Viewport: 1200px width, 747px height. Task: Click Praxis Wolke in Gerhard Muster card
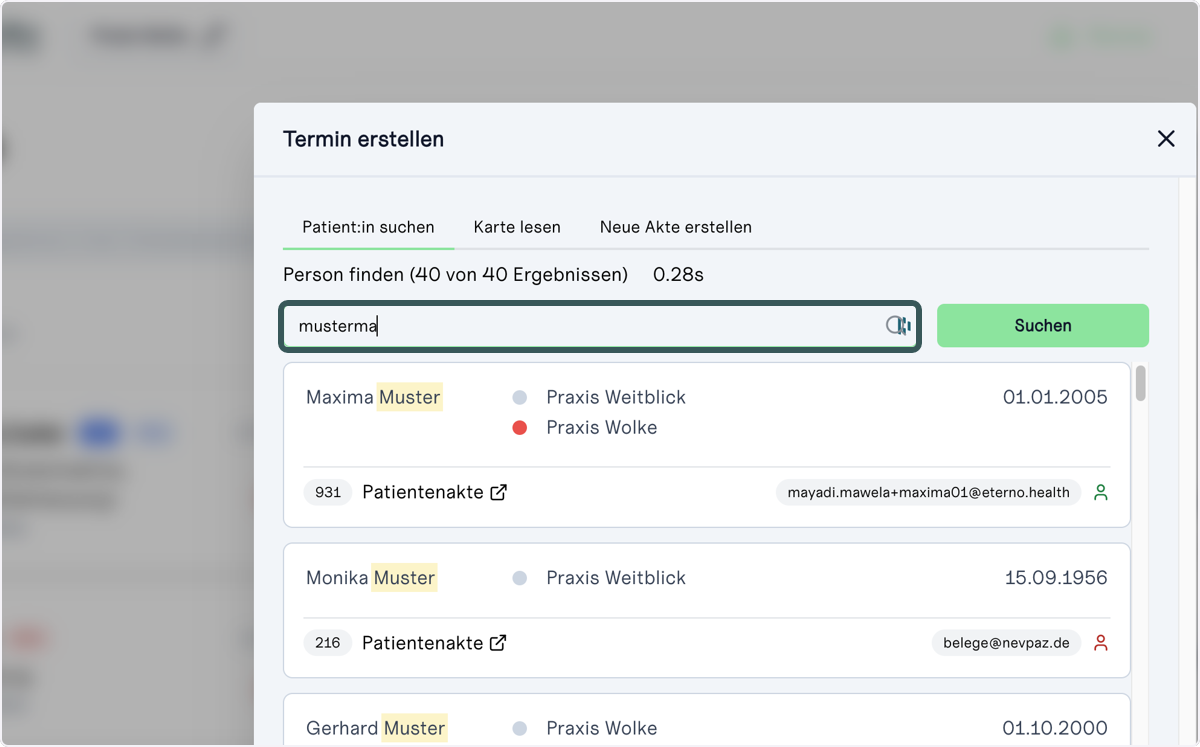coord(602,728)
